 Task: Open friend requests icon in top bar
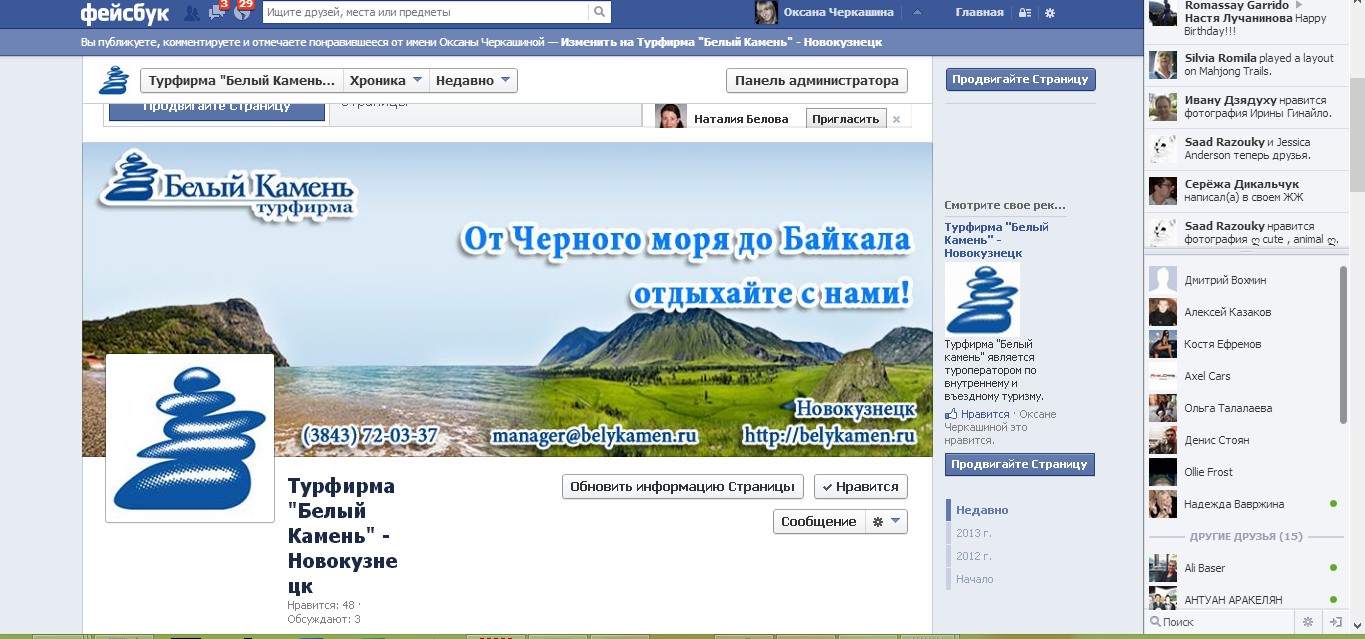point(192,13)
